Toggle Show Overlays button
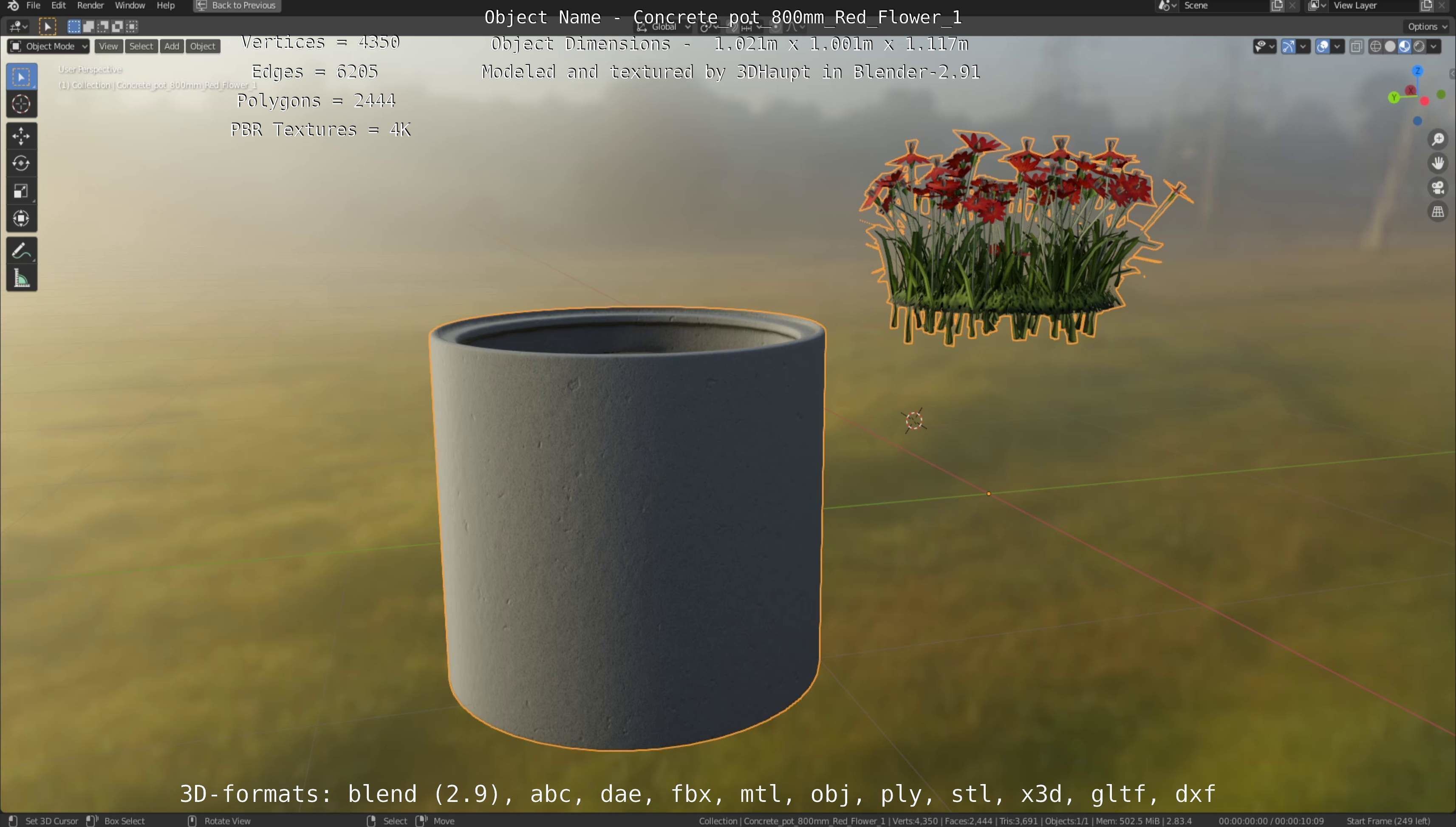 pyautogui.click(x=1323, y=47)
